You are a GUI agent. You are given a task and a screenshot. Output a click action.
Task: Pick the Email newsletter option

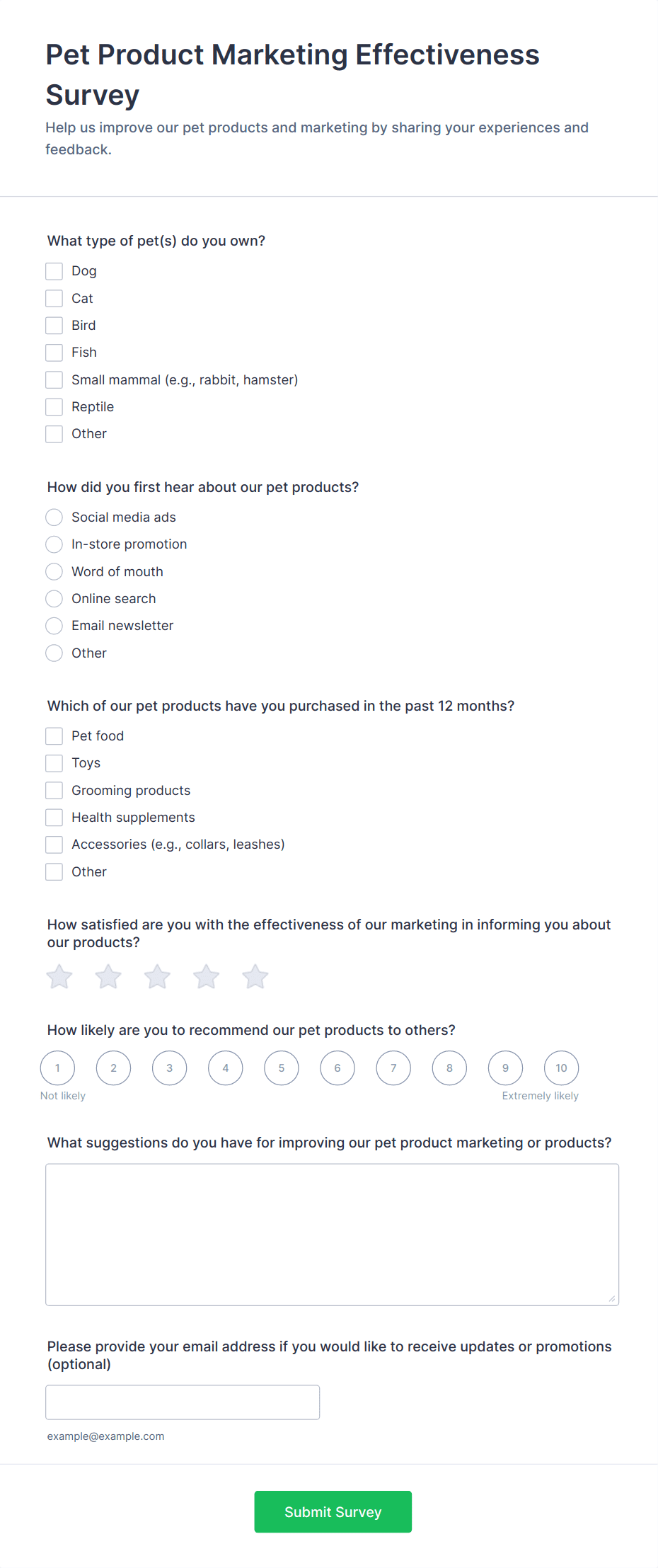(x=54, y=626)
